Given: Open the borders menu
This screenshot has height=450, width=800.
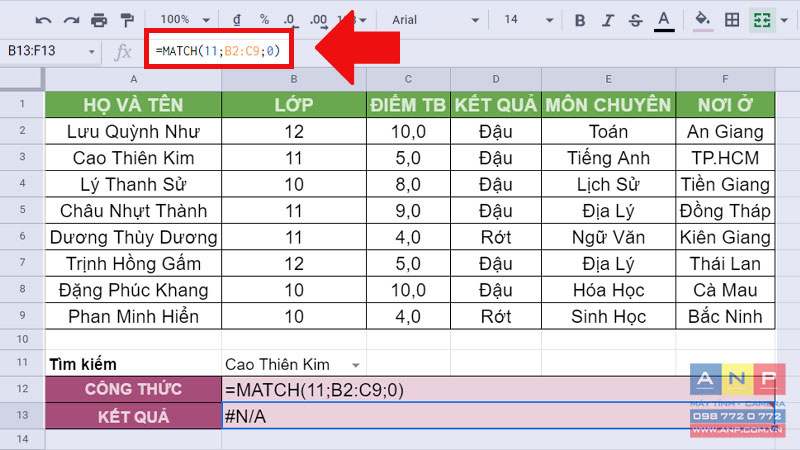Looking at the screenshot, I should click(x=732, y=20).
